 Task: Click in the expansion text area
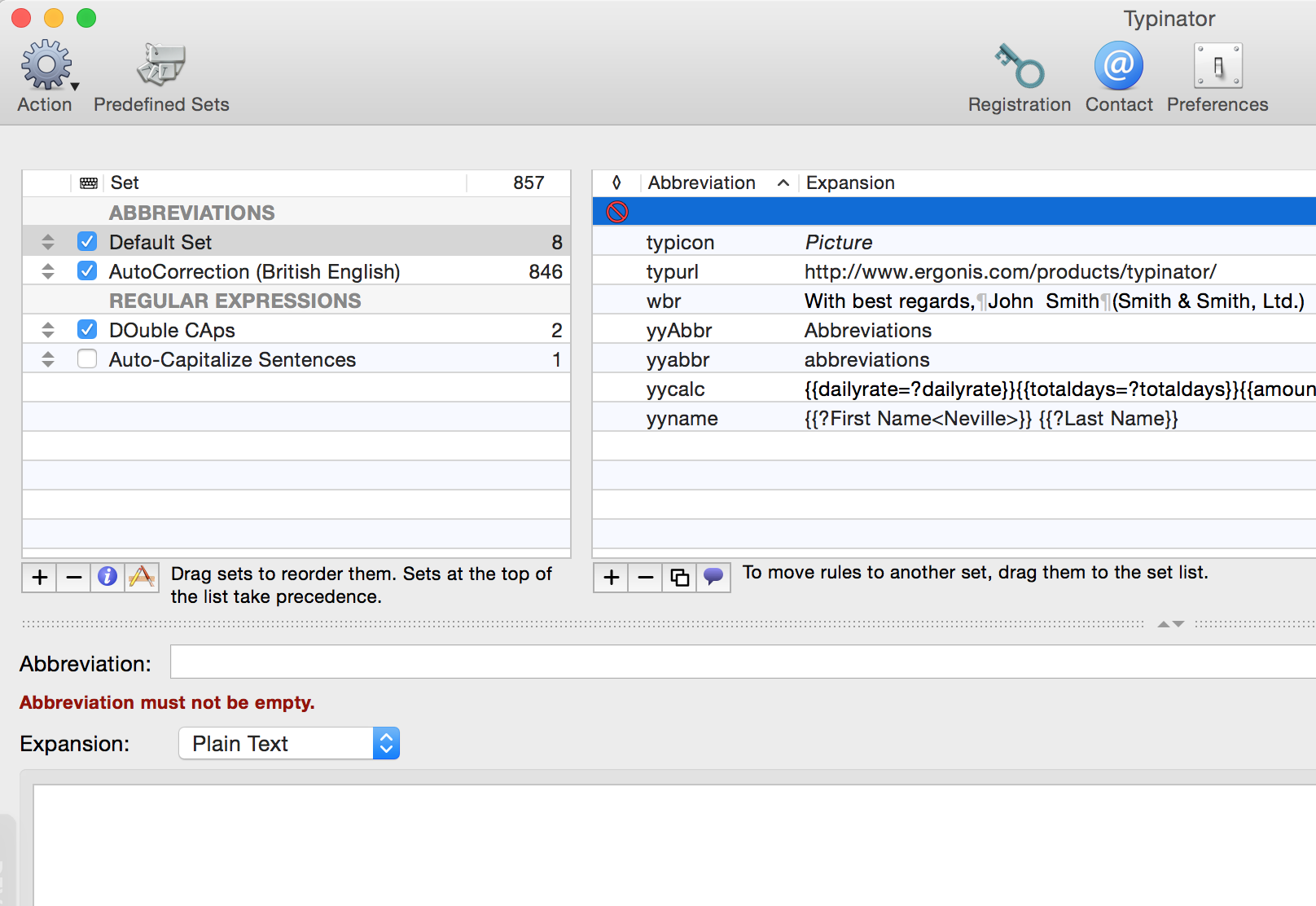pyautogui.click(x=674, y=846)
